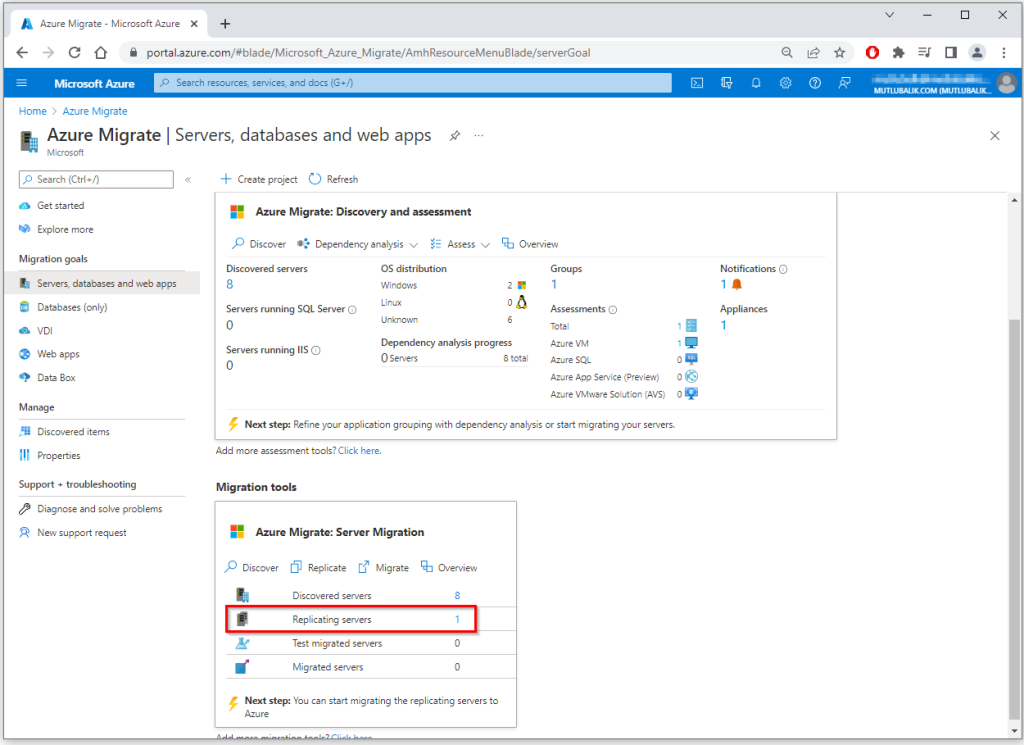Open the browser side panel icon
The width and height of the screenshot is (1024, 745).
click(951, 53)
